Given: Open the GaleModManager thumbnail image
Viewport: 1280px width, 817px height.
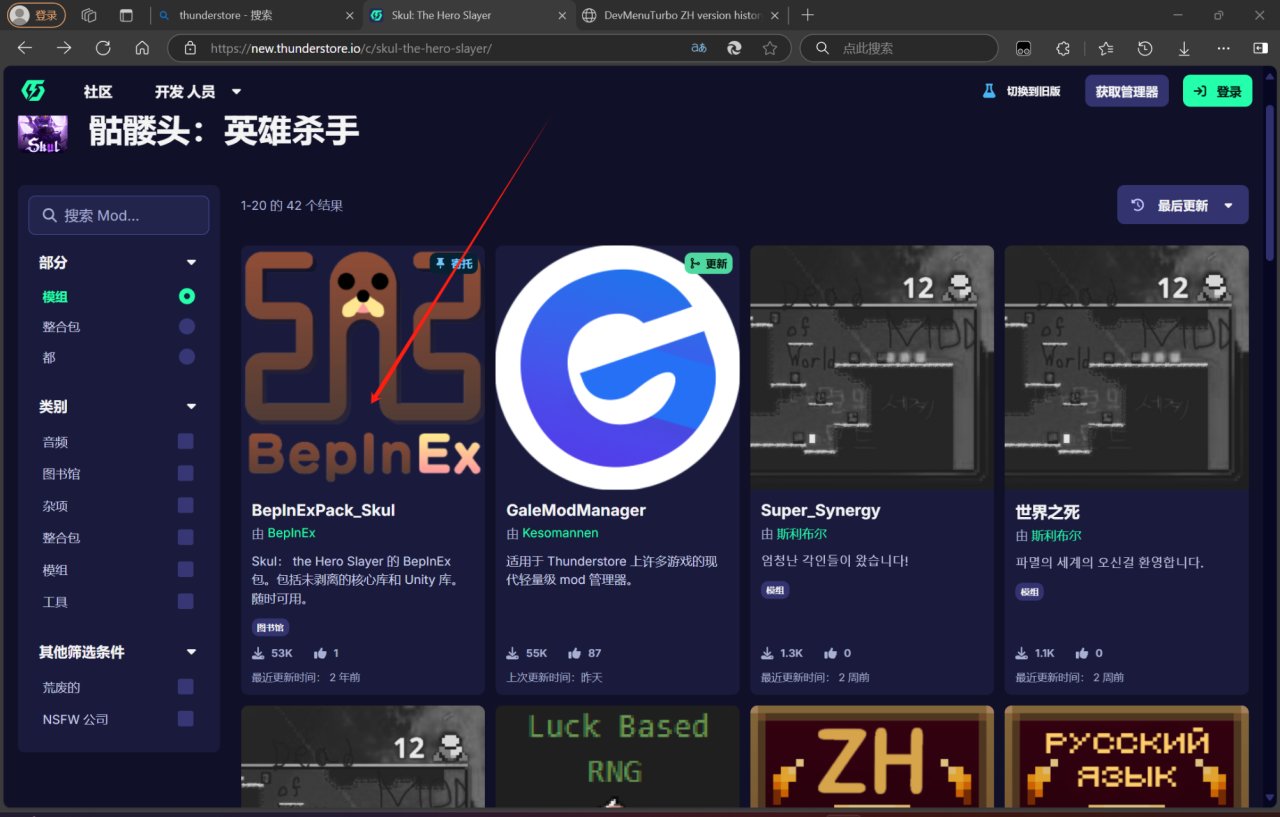Looking at the screenshot, I should tap(617, 367).
